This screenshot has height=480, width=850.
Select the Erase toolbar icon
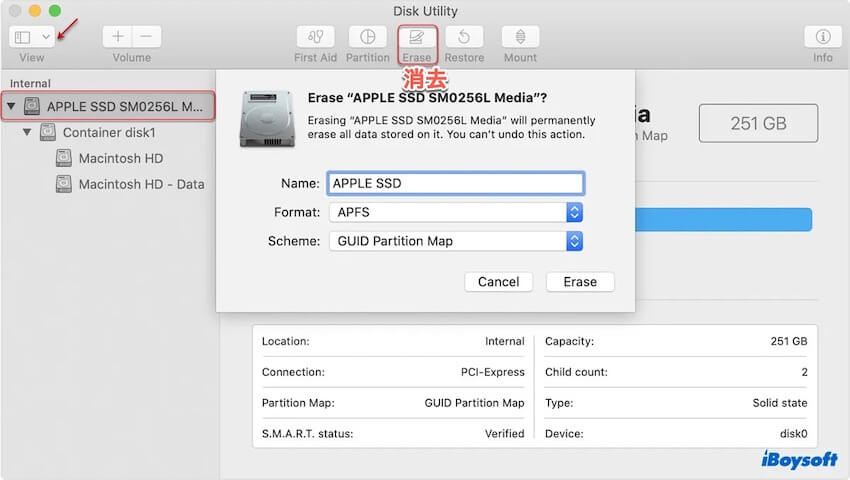click(416, 37)
